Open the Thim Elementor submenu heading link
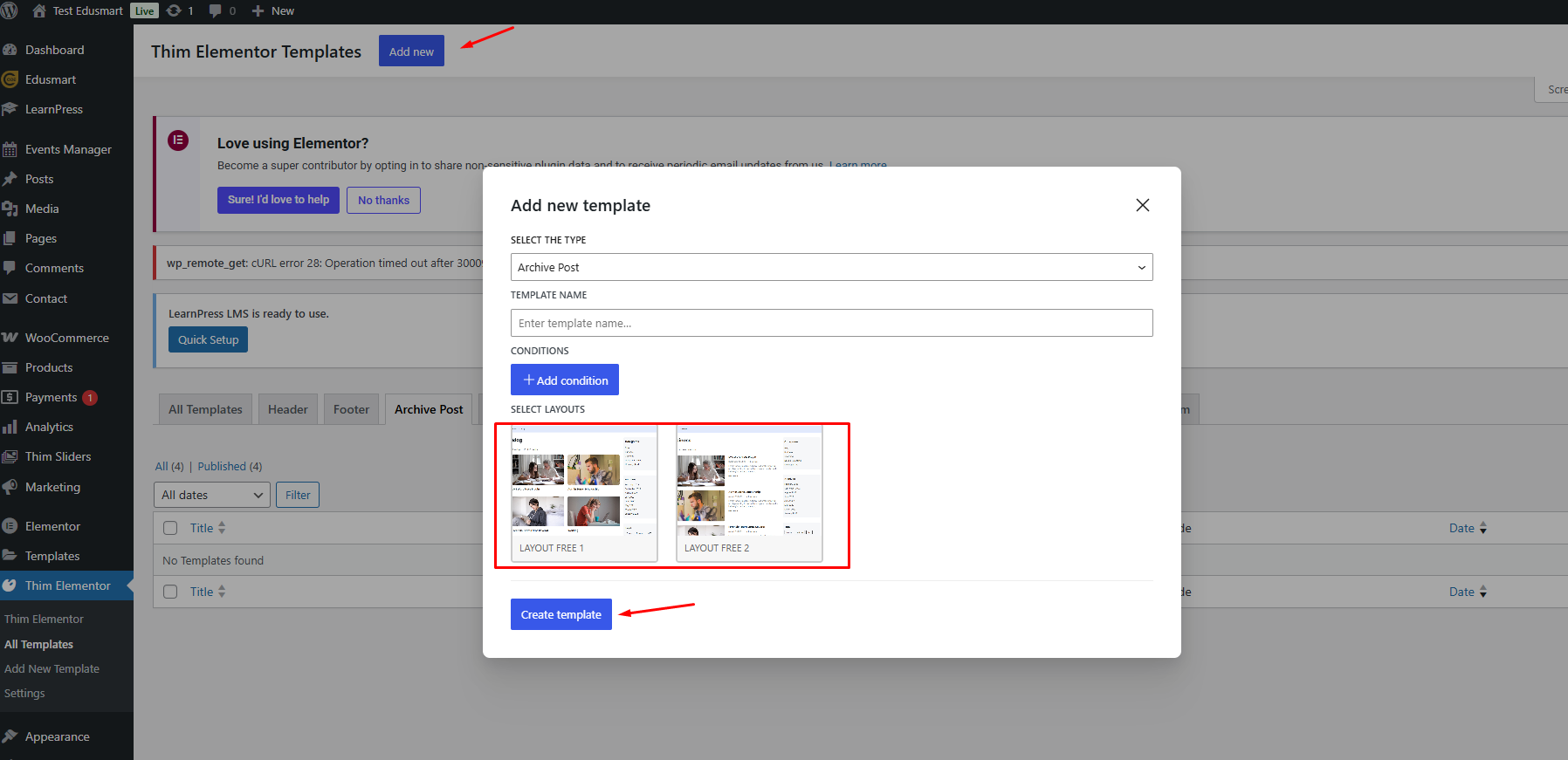The height and width of the screenshot is (760, 1568). [x=44, y=619]
